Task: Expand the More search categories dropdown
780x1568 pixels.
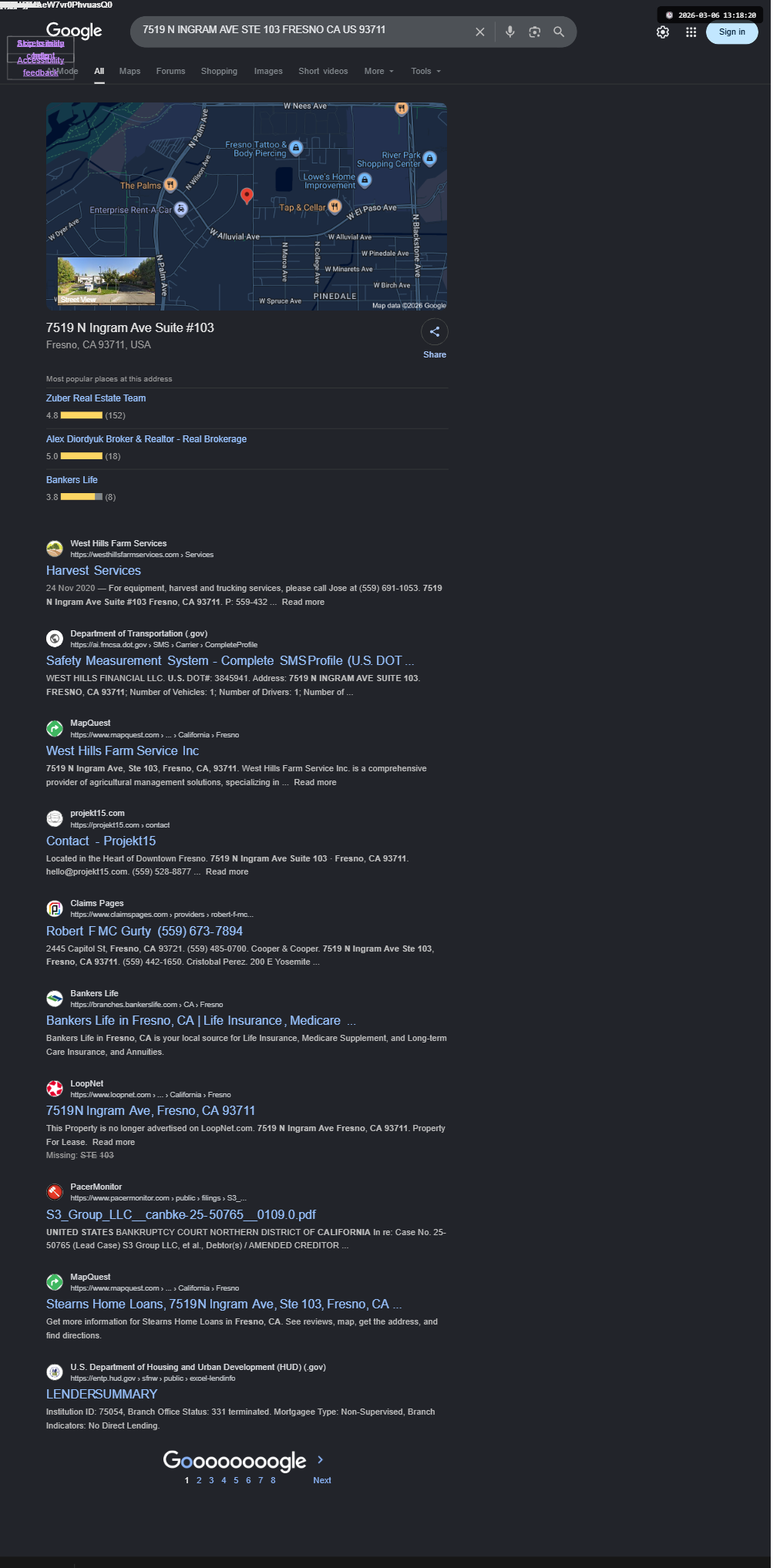Action: 378,71
